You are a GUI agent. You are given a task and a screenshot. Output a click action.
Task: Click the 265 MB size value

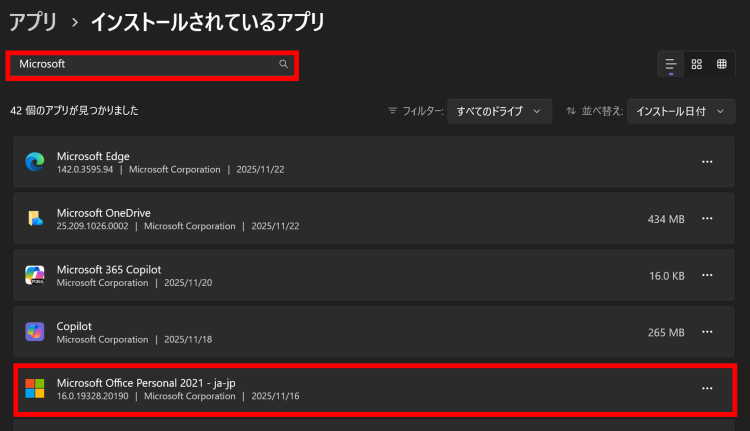(666, 332)
